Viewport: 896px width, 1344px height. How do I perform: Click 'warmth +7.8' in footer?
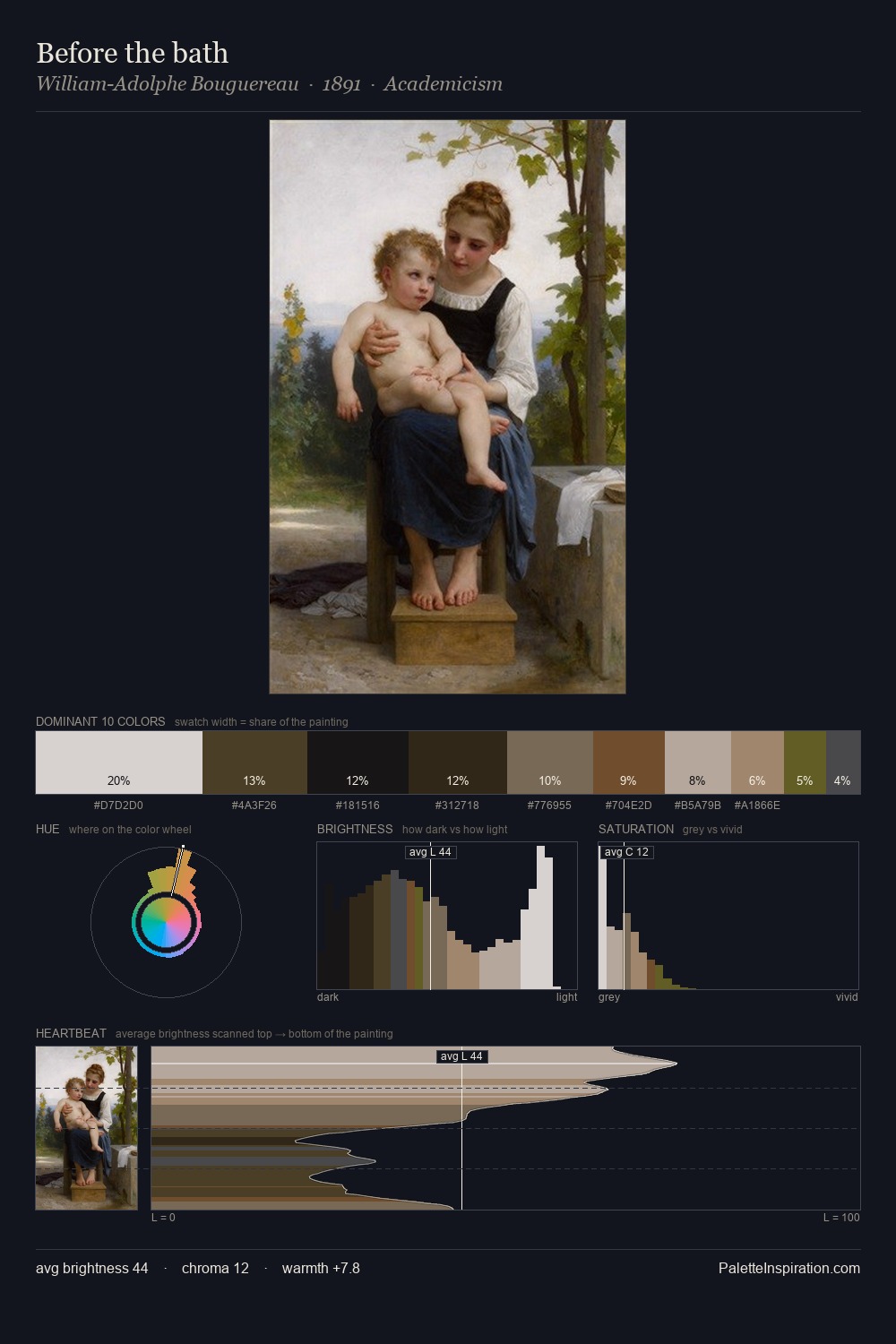coord(321,1268)
